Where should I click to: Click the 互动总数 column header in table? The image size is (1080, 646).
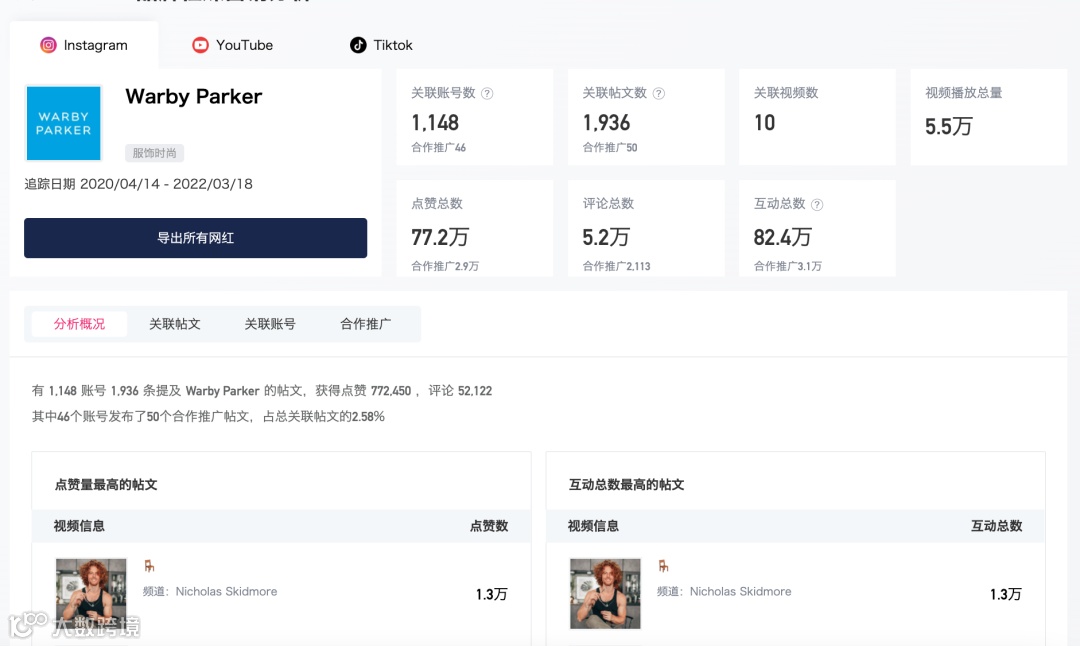(x=997, y=526)
